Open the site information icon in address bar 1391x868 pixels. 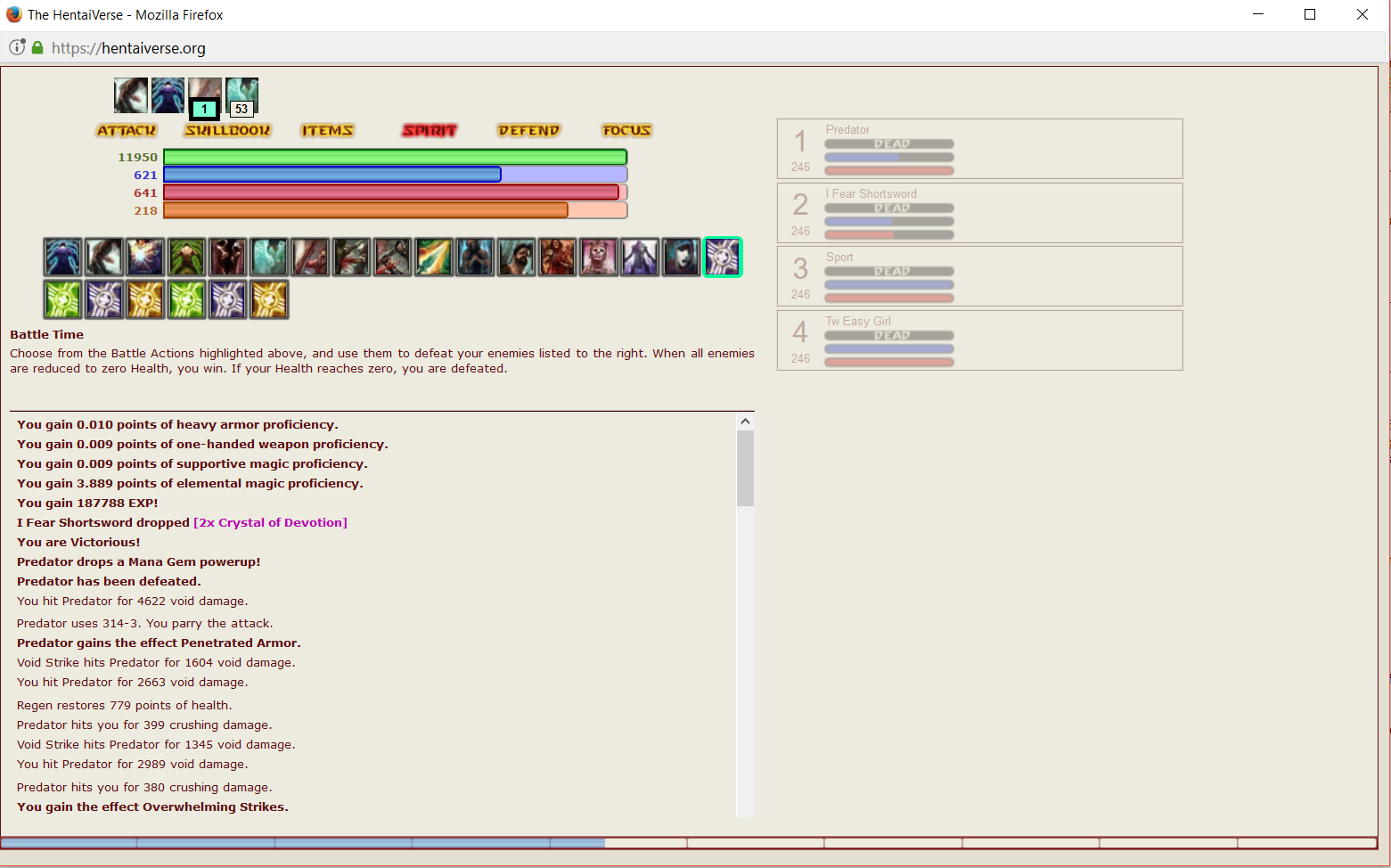click(17, 47)
